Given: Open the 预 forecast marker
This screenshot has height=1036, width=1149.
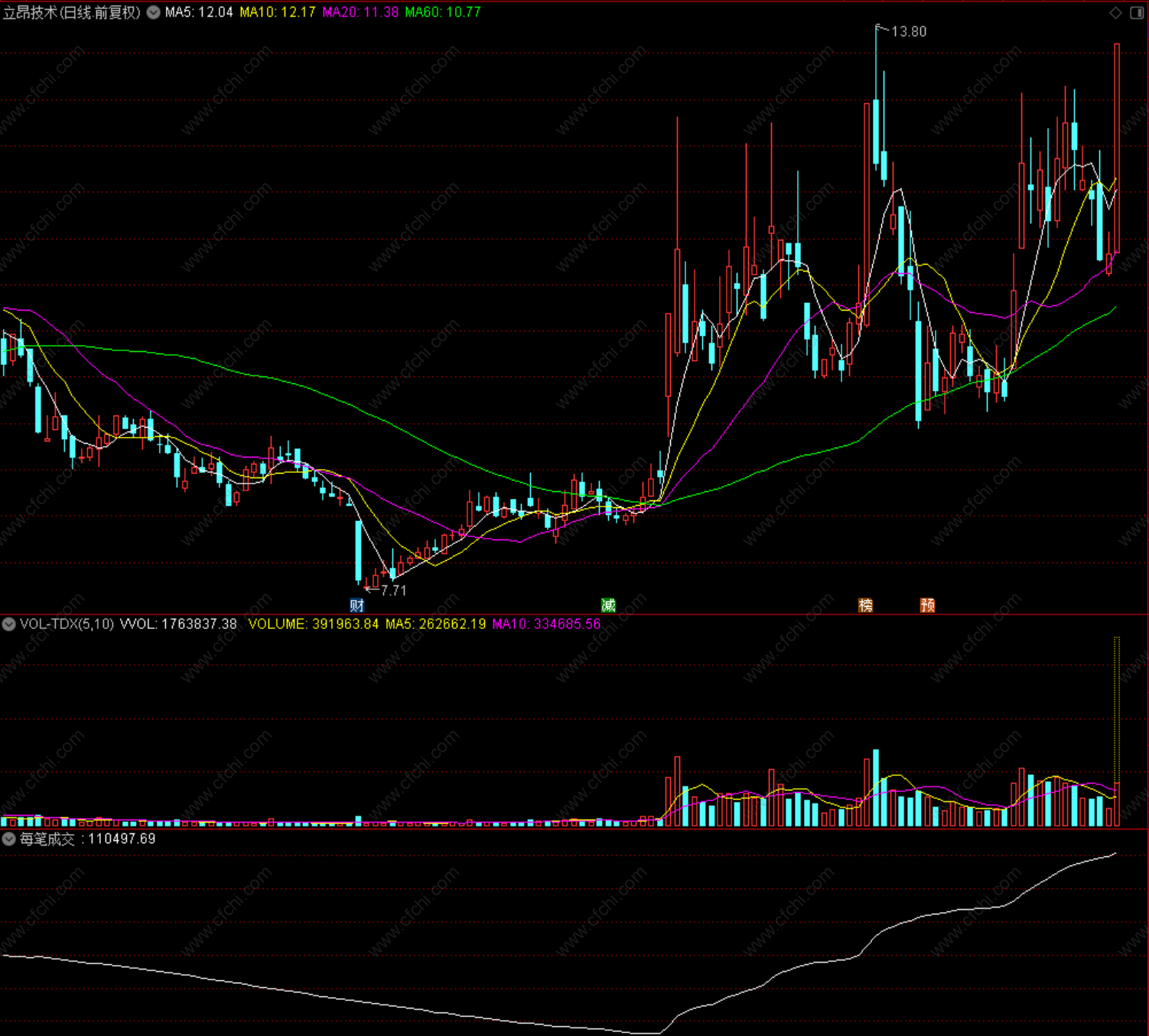Looking at the screenshot, I should pos(927,605).
